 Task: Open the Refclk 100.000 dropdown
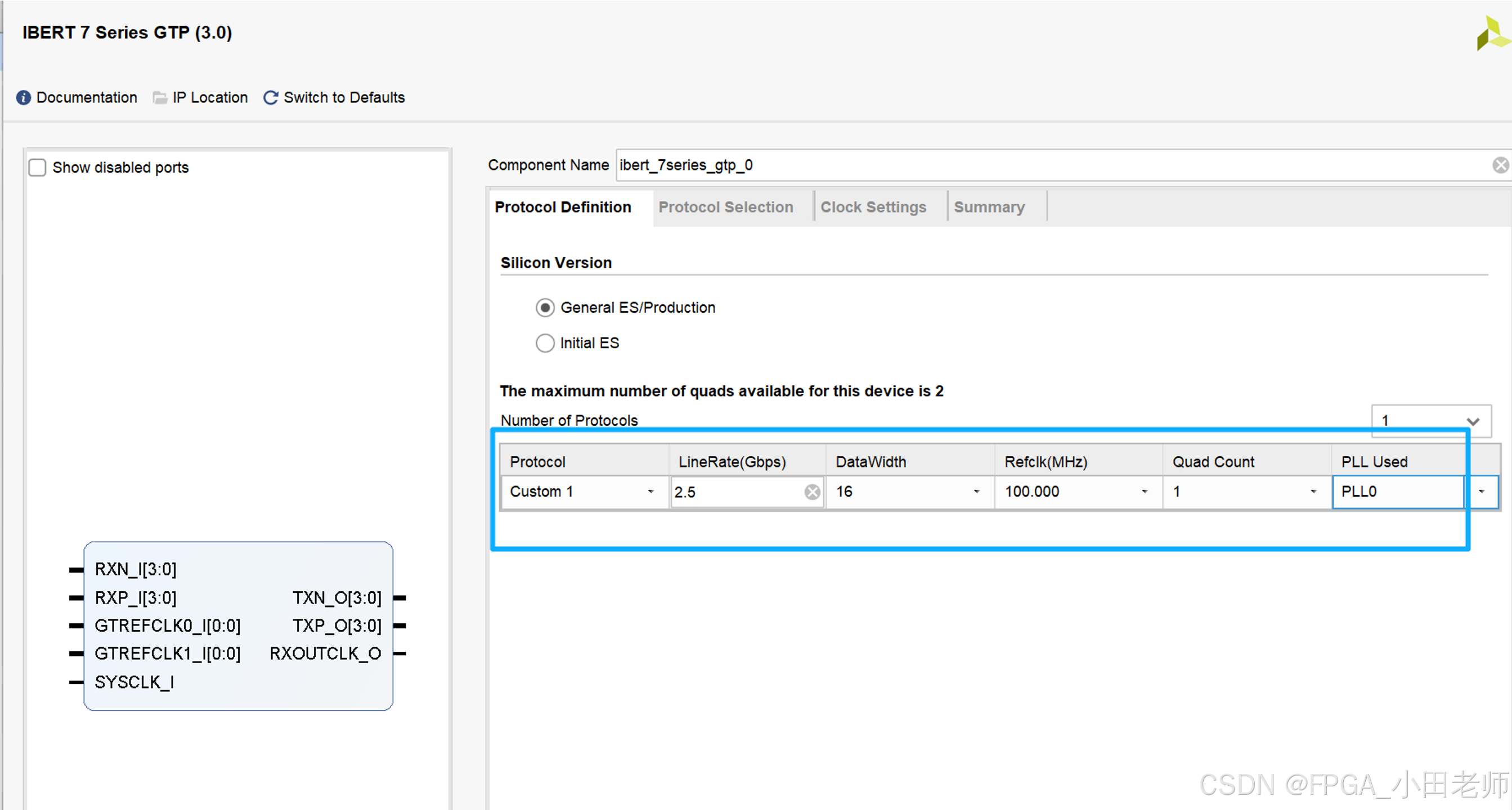(x=1144, y=492)
